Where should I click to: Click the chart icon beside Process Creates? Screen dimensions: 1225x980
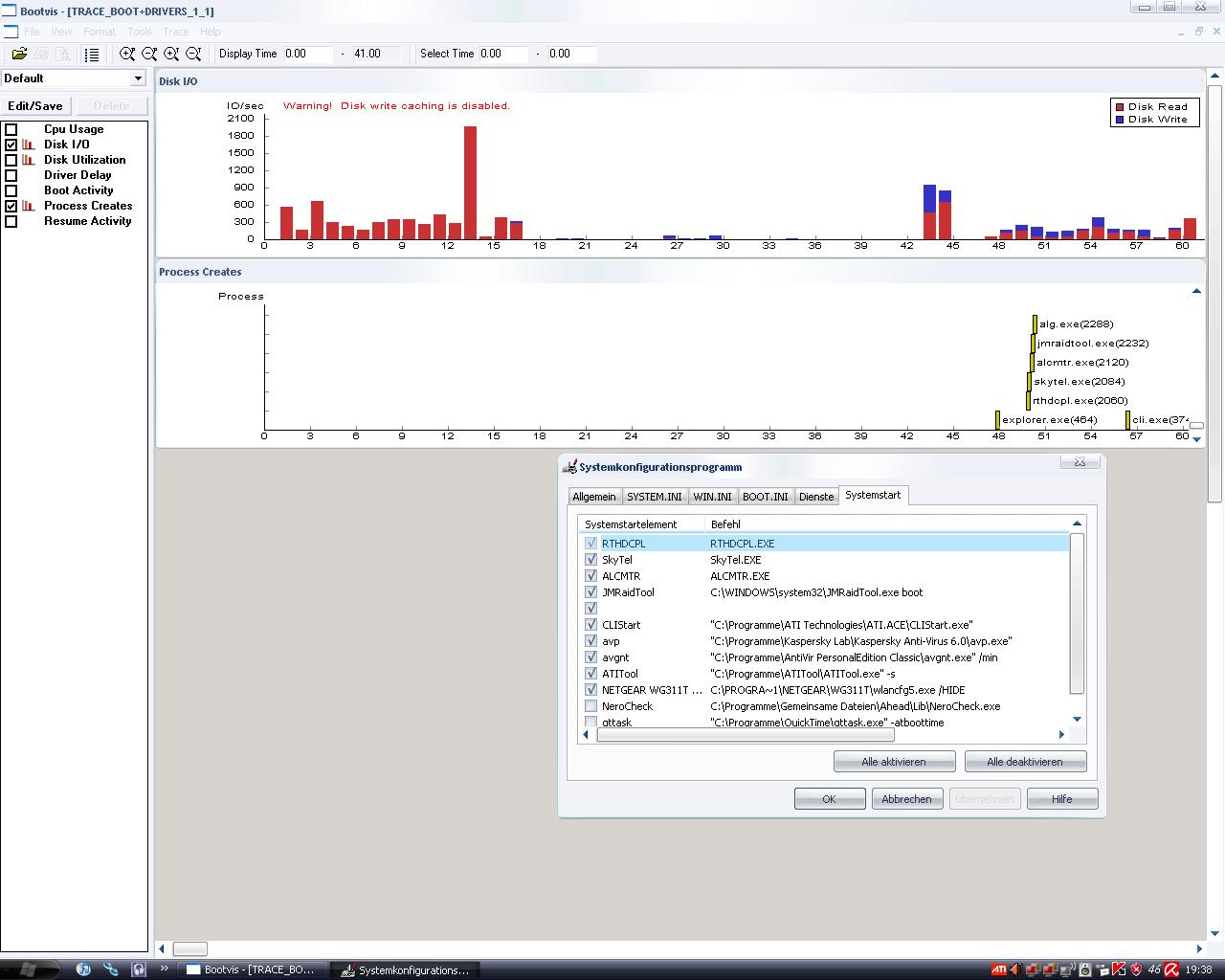[x=29, y=206]
